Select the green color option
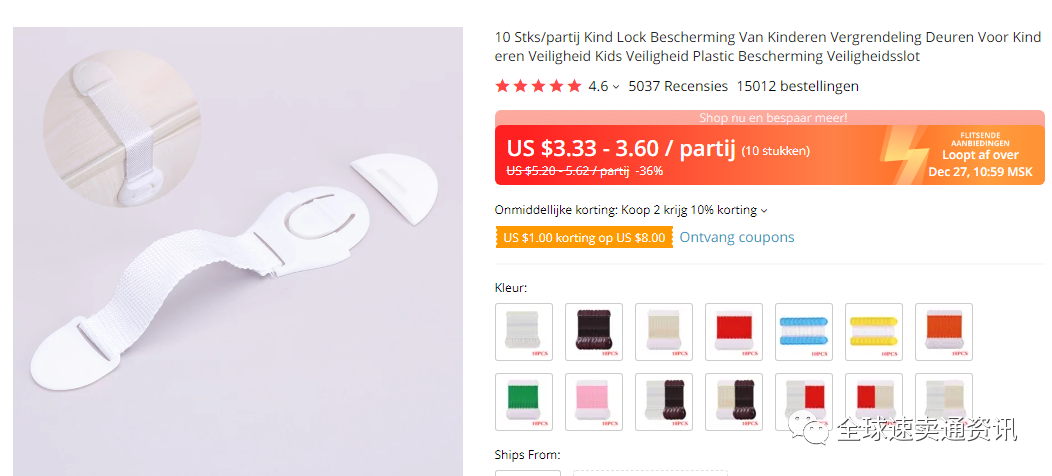Image resolution: width=1052 pixels, height=476 pixels. point(524,402)
